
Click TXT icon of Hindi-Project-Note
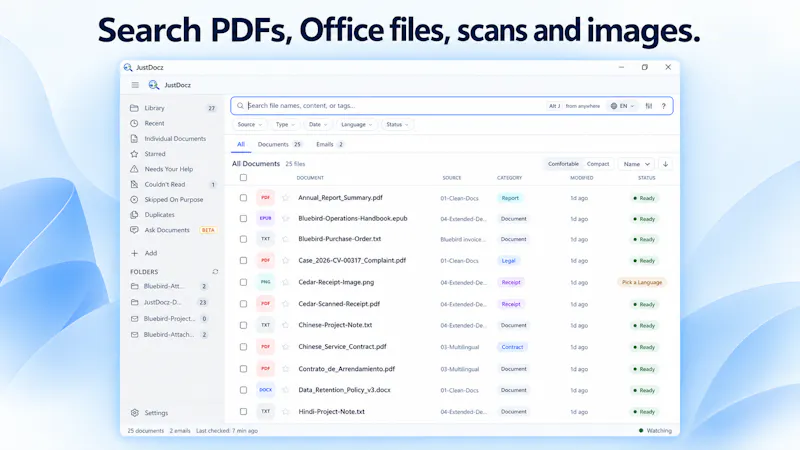point(265,411)
